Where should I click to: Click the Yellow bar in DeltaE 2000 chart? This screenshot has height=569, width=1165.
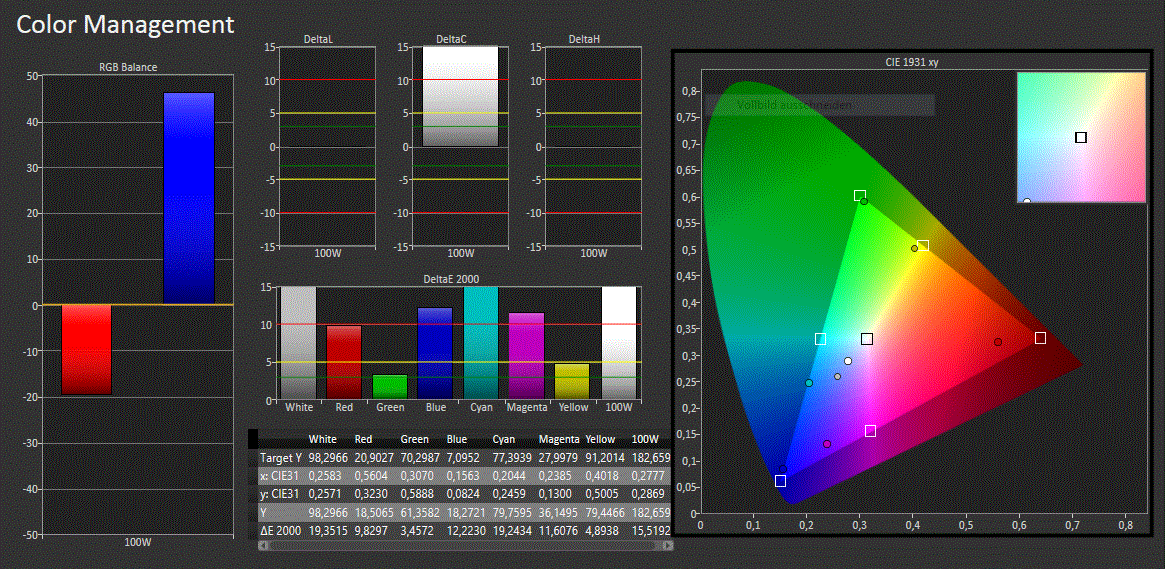tap(573, 381)
